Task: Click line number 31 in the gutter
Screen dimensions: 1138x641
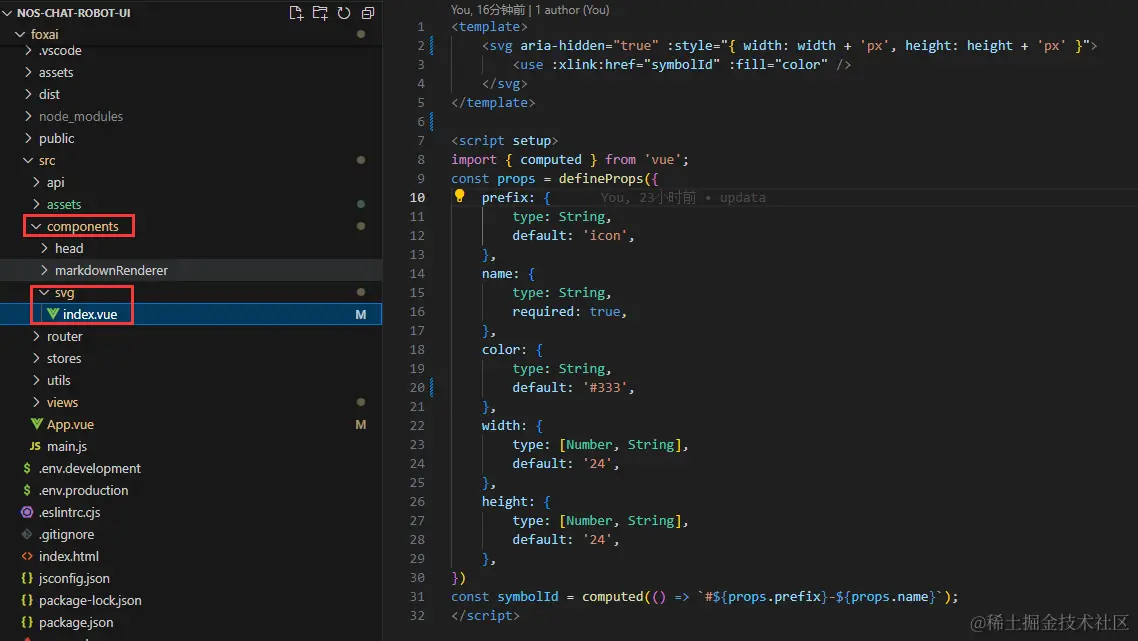Action: (x=417, y=597)
